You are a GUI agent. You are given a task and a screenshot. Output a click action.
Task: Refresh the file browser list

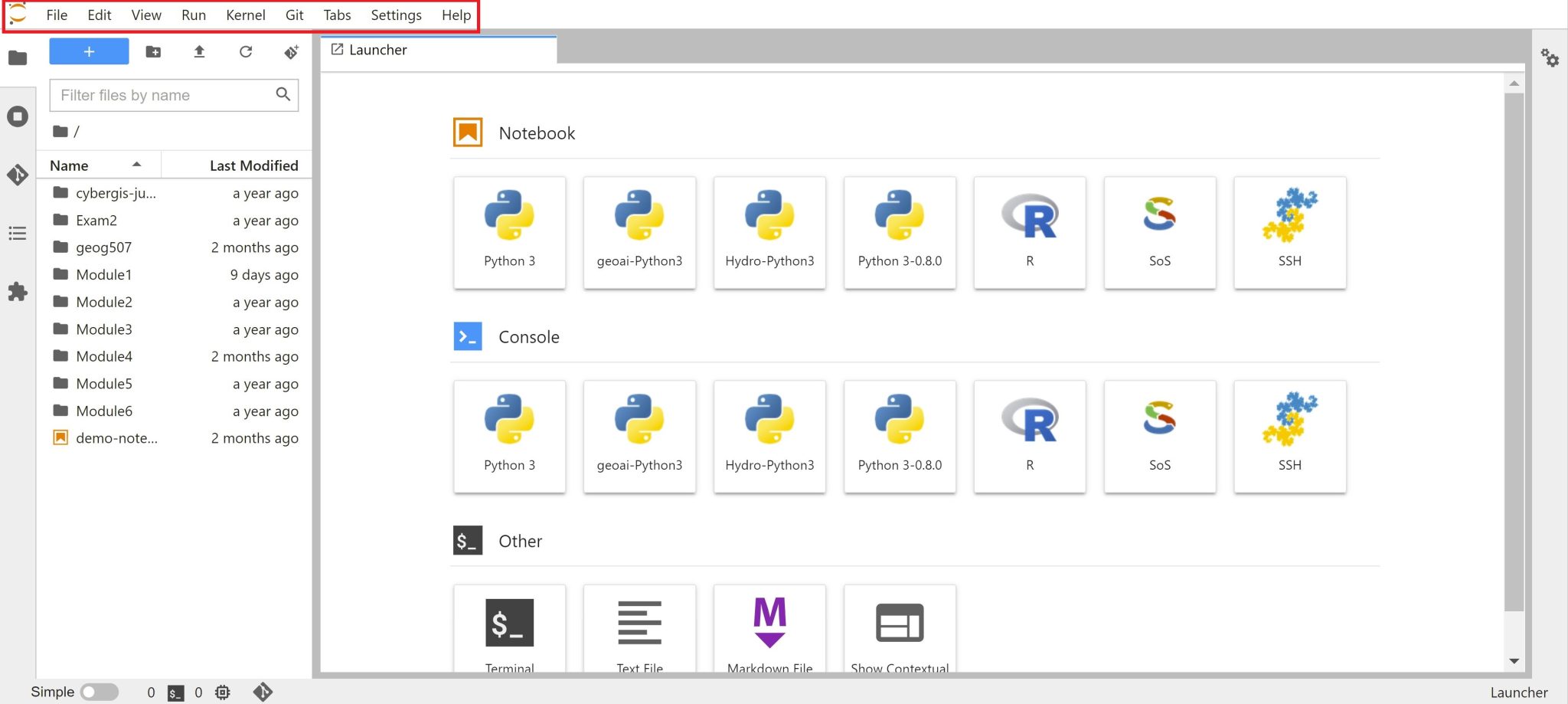[x=246, y=52]
